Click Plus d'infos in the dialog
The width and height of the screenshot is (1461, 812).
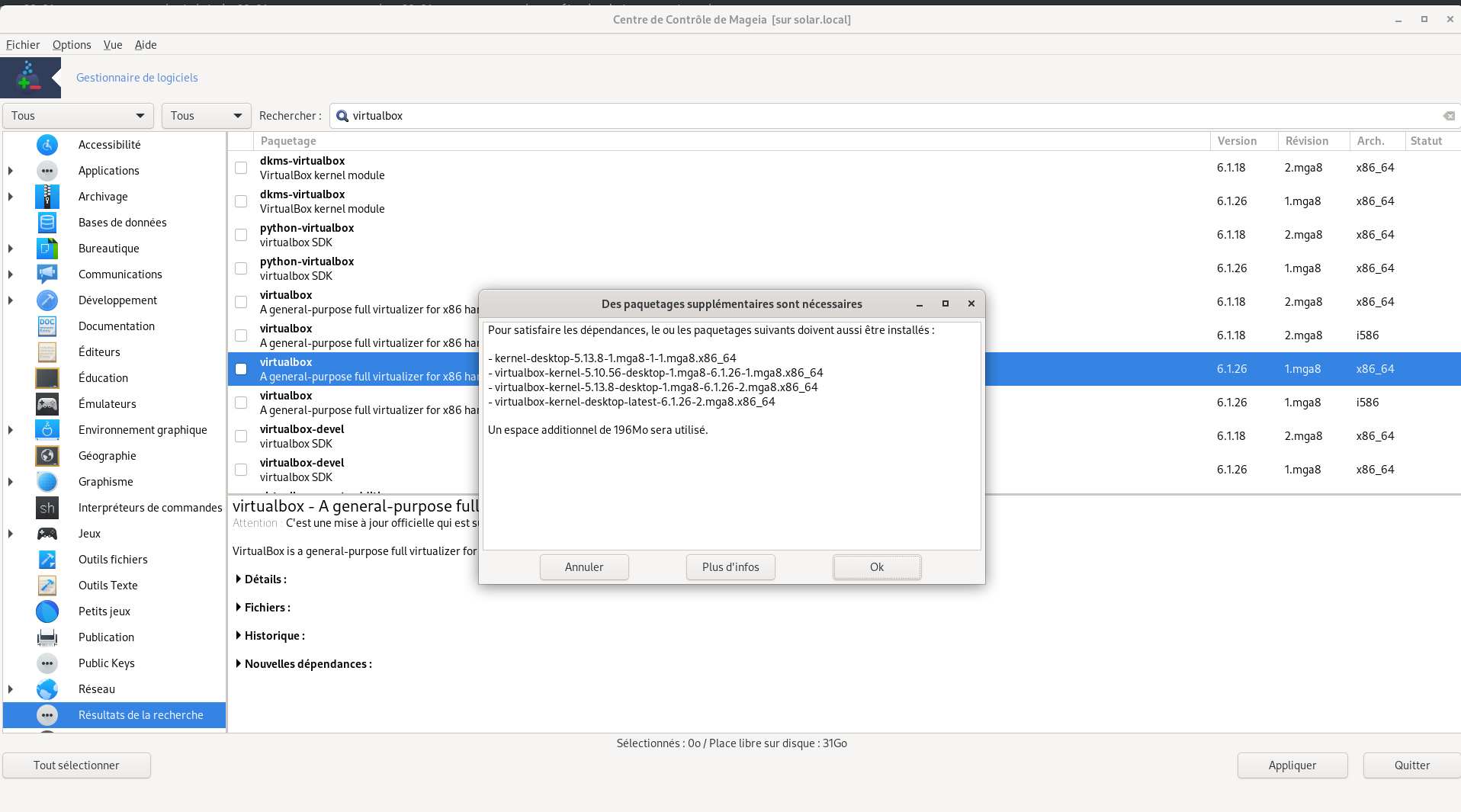tap(730, 567)
